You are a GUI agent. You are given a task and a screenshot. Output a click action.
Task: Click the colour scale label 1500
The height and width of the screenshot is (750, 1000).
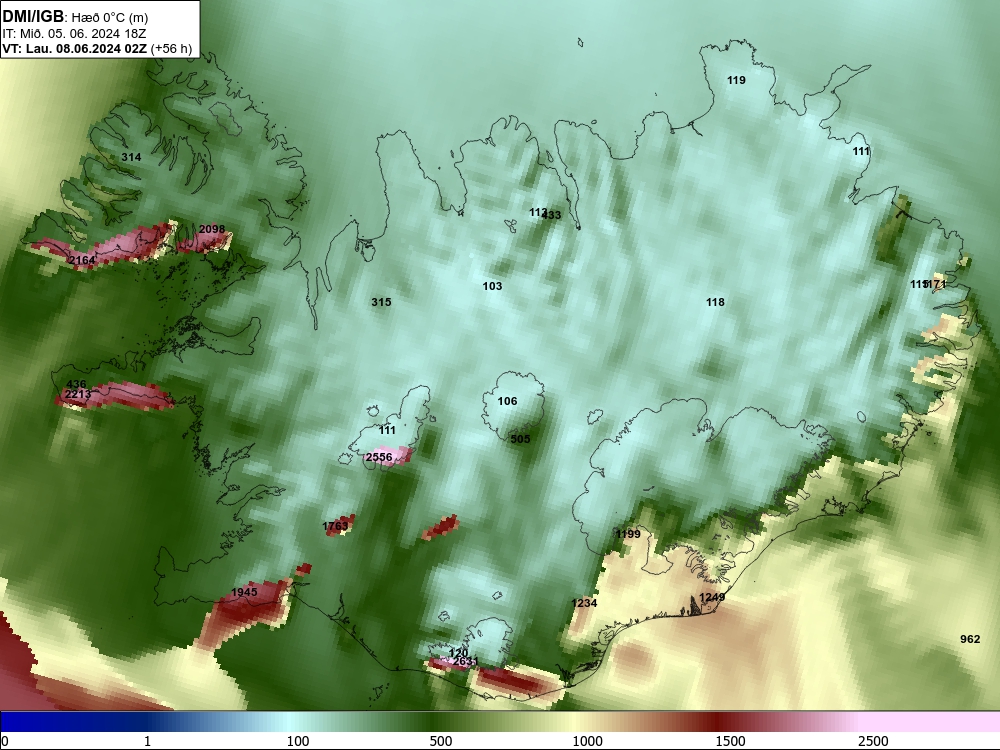click(730, 741)
